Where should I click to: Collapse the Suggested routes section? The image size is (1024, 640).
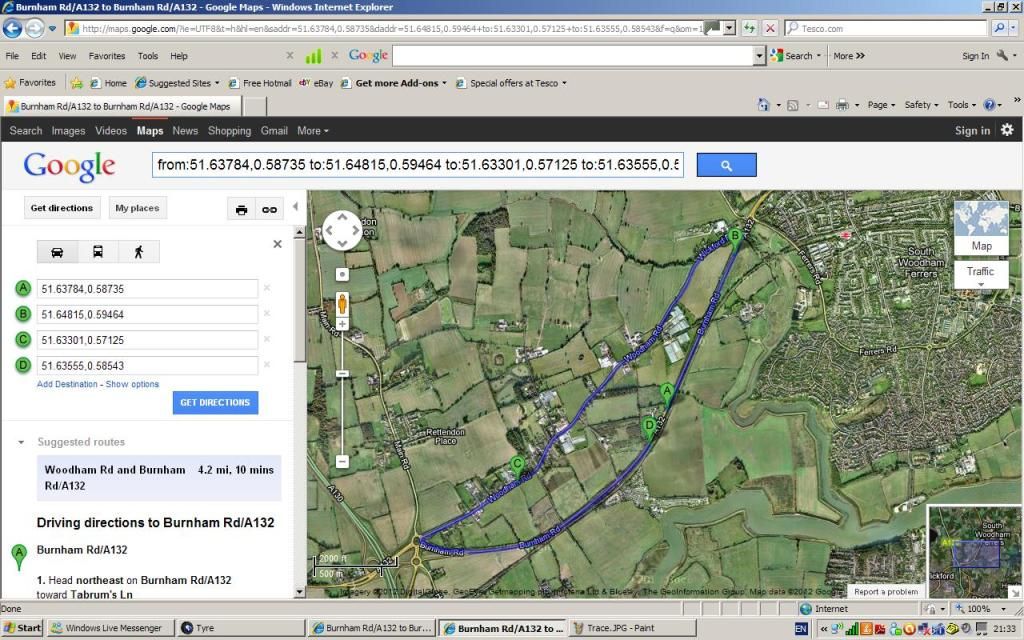click(x=21, y=442)
